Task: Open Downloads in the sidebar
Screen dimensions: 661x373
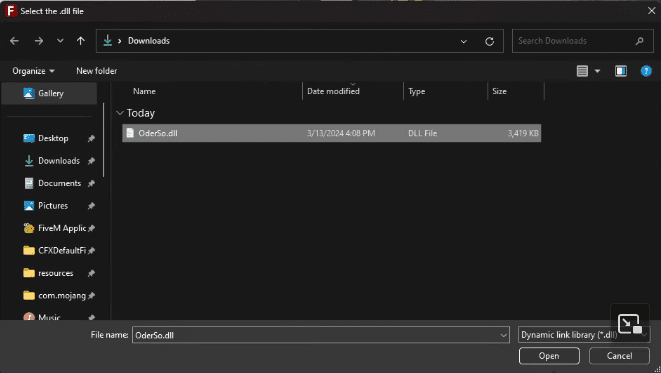Action: point(59,161)
